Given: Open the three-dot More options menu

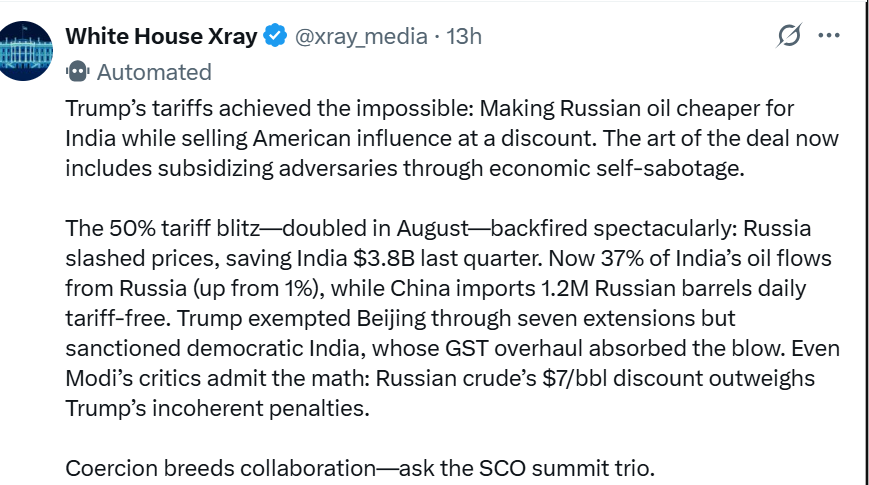Looking at the screenshot, I should pyautogui.click(x=829, y=35).
